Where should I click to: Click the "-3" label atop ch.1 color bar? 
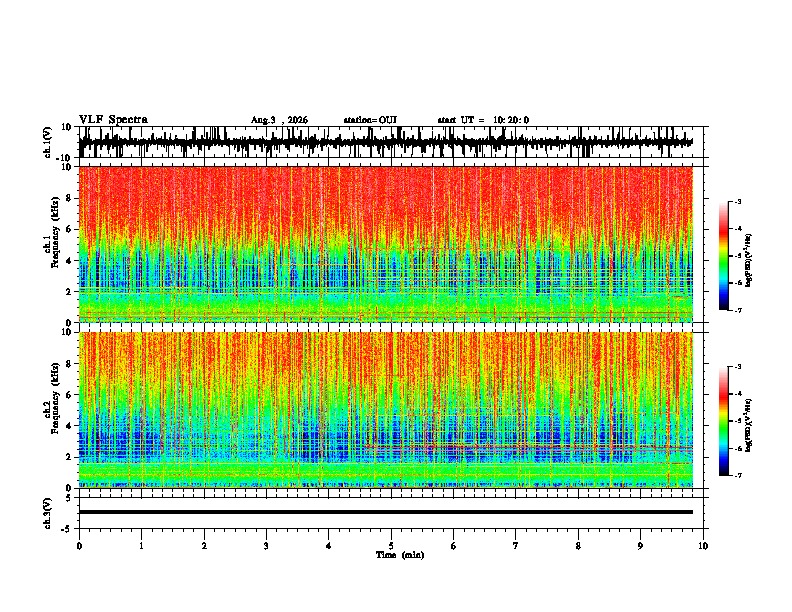[x=738, y=201]
